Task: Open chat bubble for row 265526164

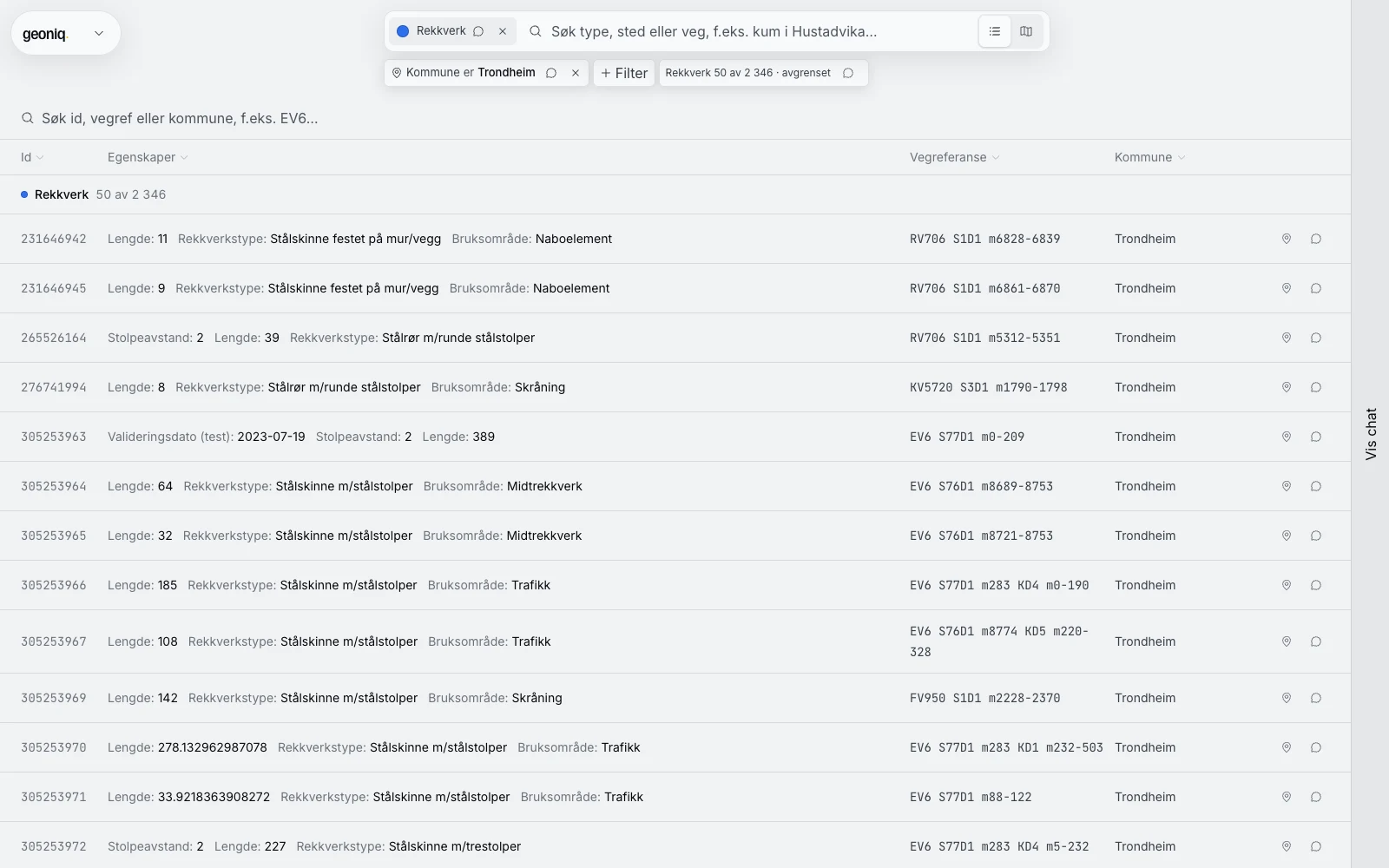Action: point(1316,338)
